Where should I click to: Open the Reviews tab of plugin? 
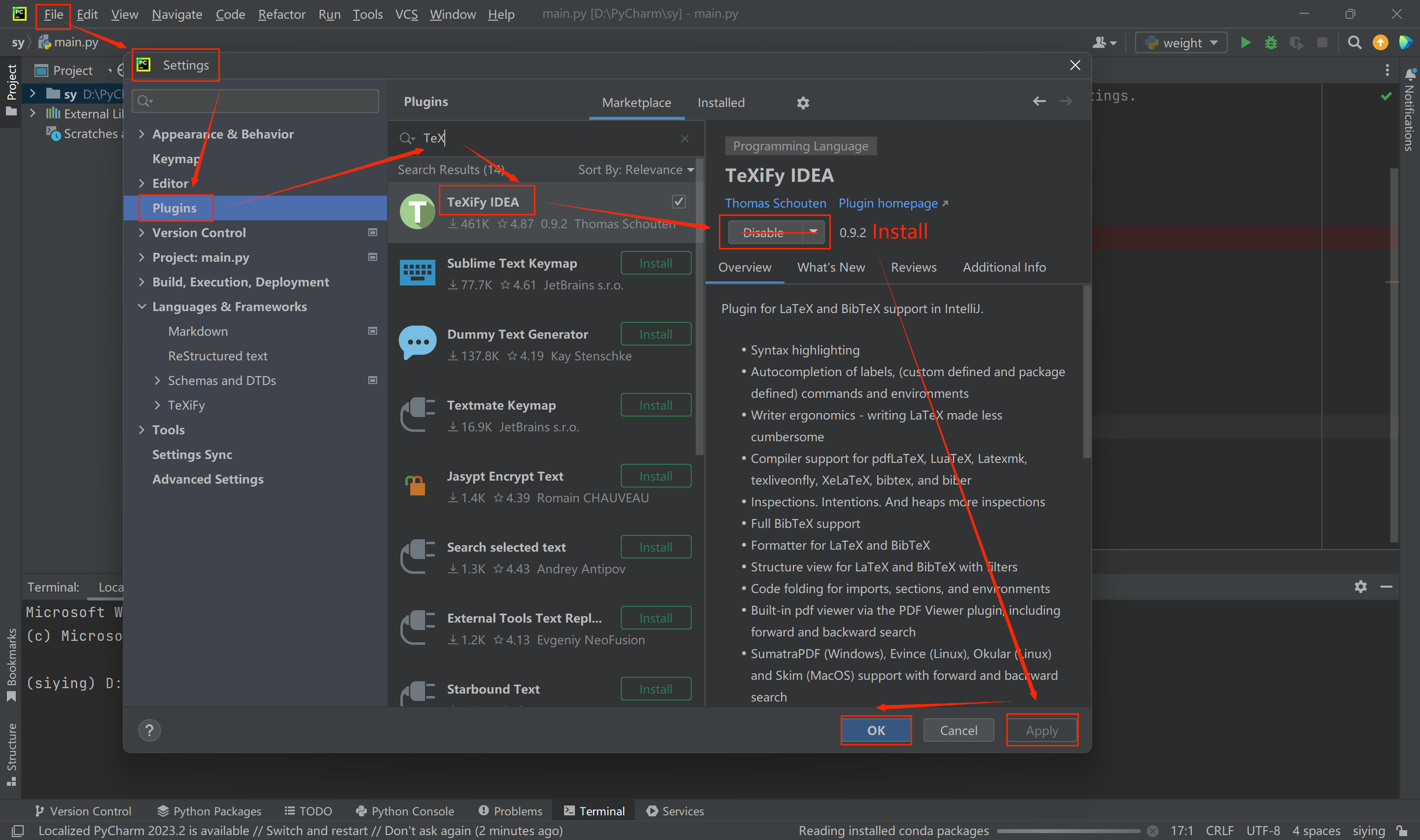[913, 267]
